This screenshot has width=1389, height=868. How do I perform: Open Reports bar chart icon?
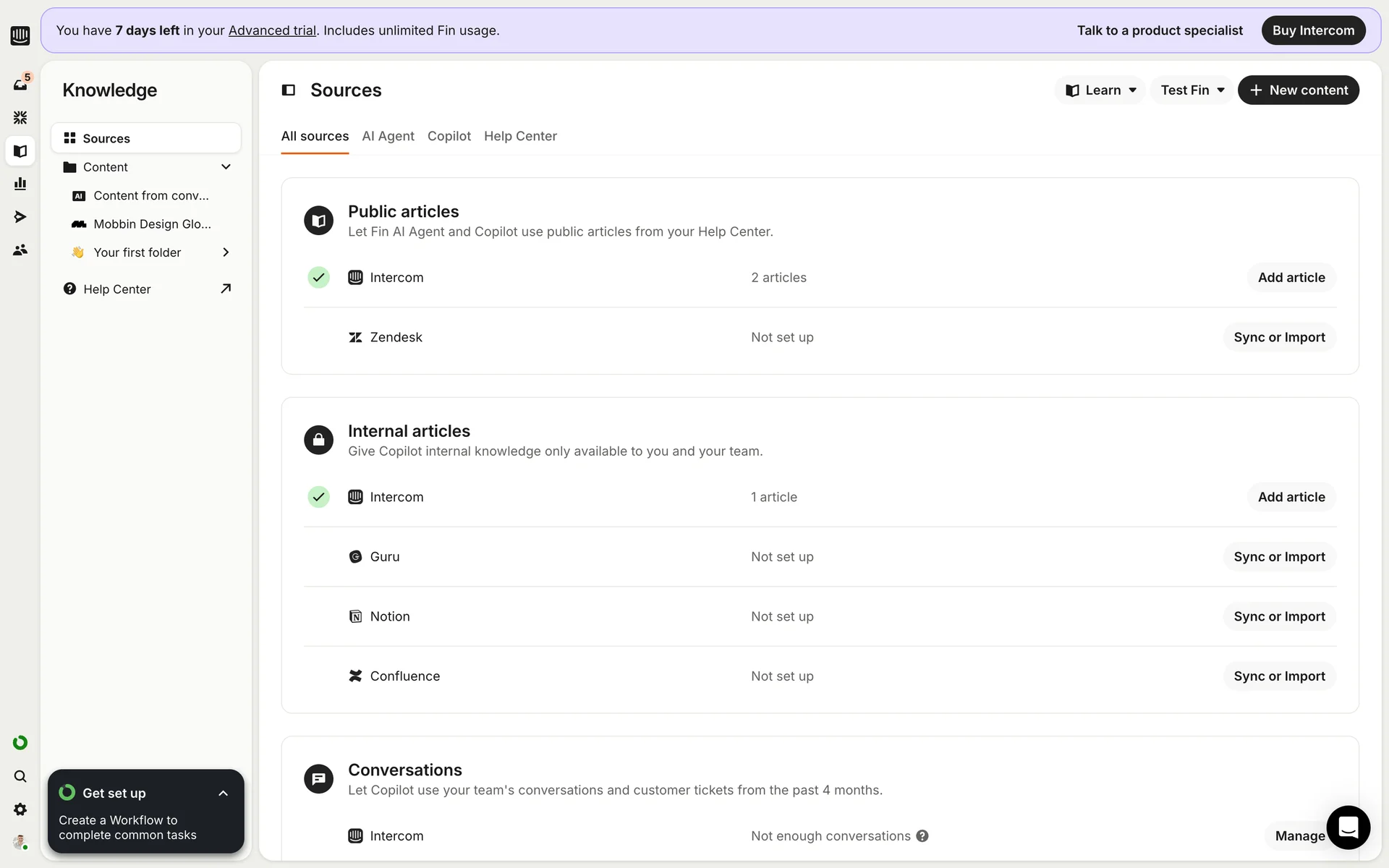pyautogui.click(x=20, y=184)
